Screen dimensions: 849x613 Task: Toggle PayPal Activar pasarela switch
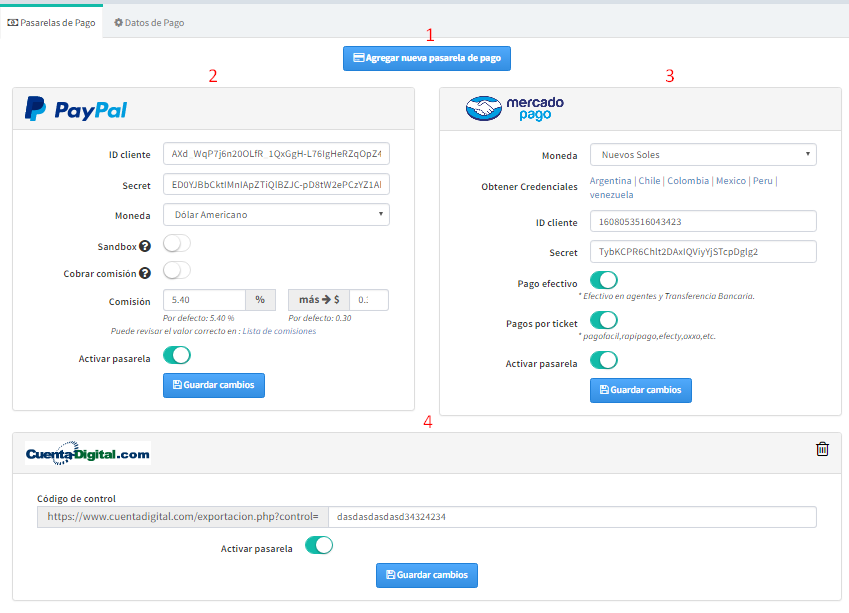coord(177,355)
